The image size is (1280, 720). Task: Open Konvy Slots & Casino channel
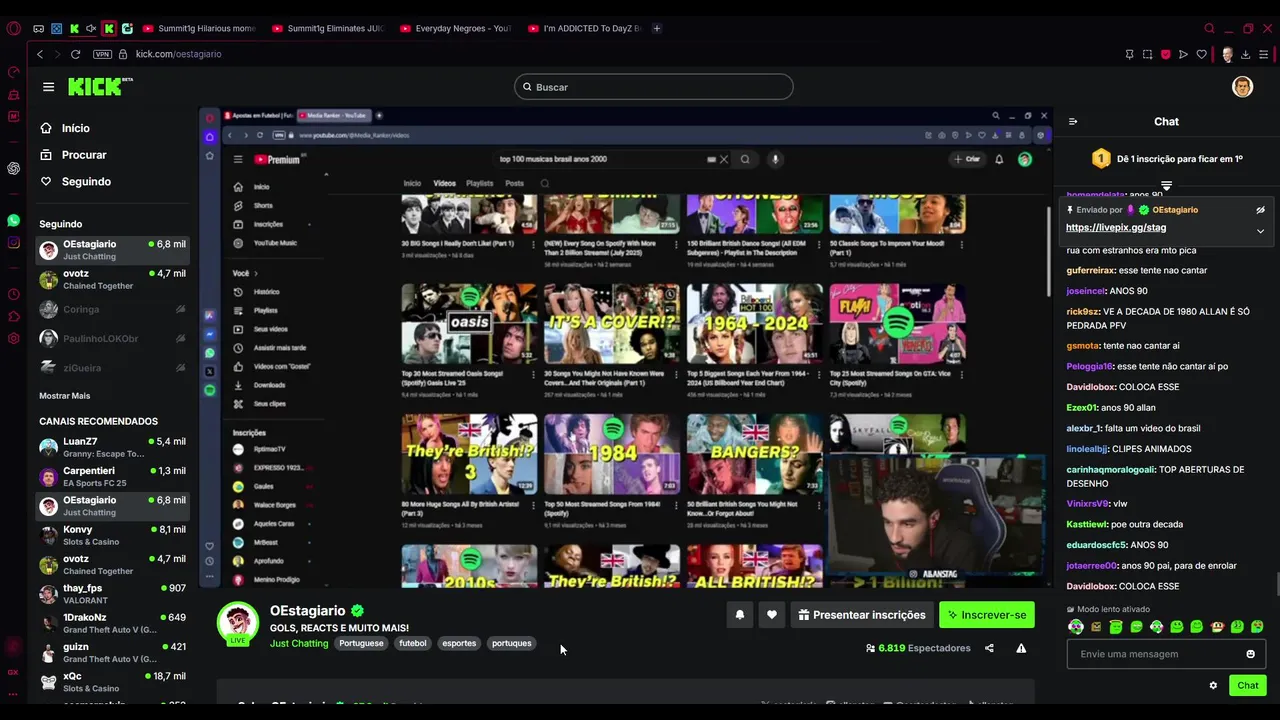tap(112, 535)
